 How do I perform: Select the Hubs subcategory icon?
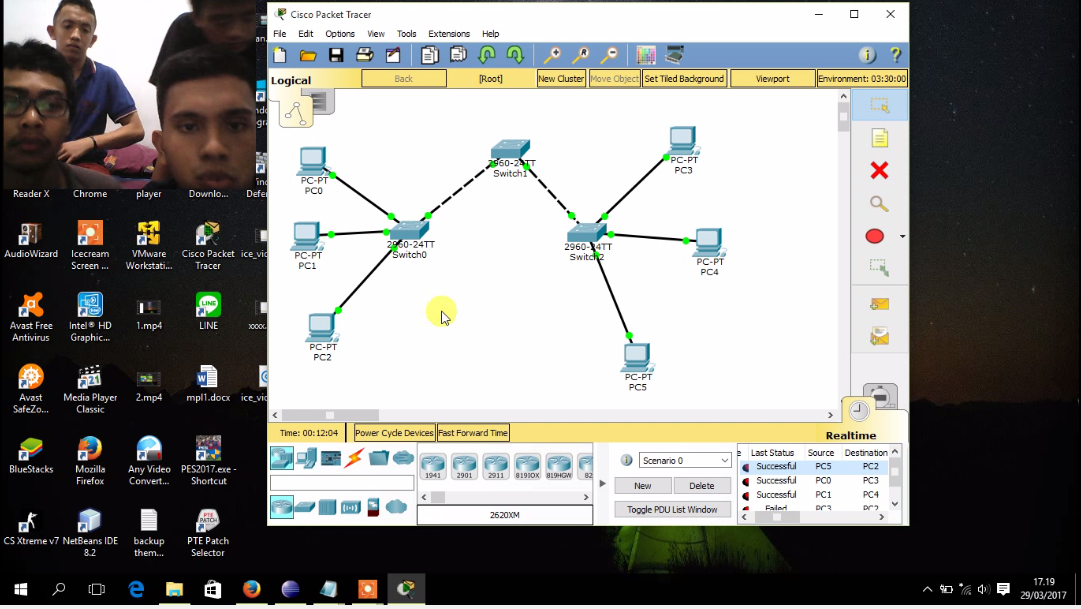[x=327, y=508]
